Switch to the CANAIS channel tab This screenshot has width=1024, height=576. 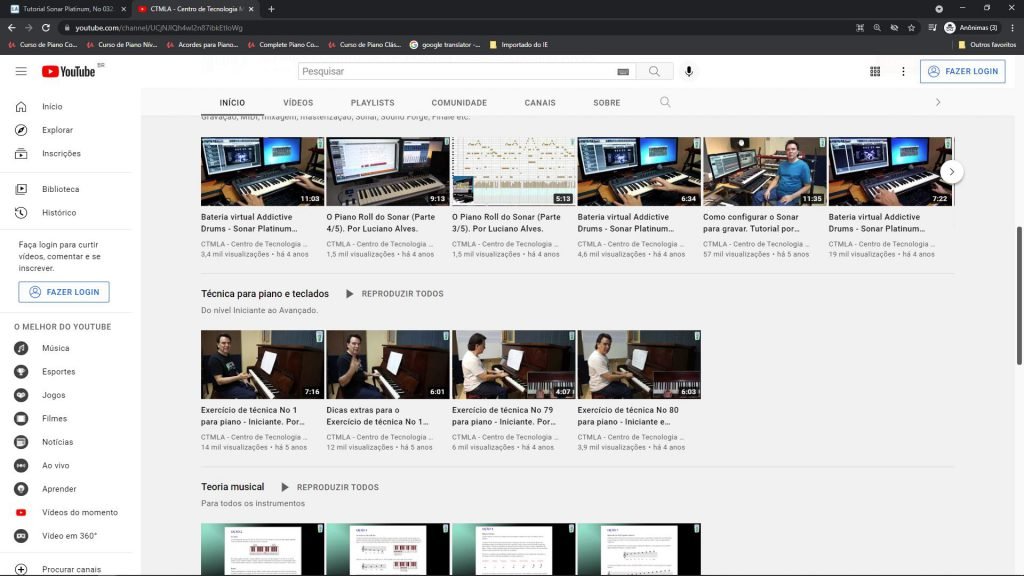[x=540, y=103]
